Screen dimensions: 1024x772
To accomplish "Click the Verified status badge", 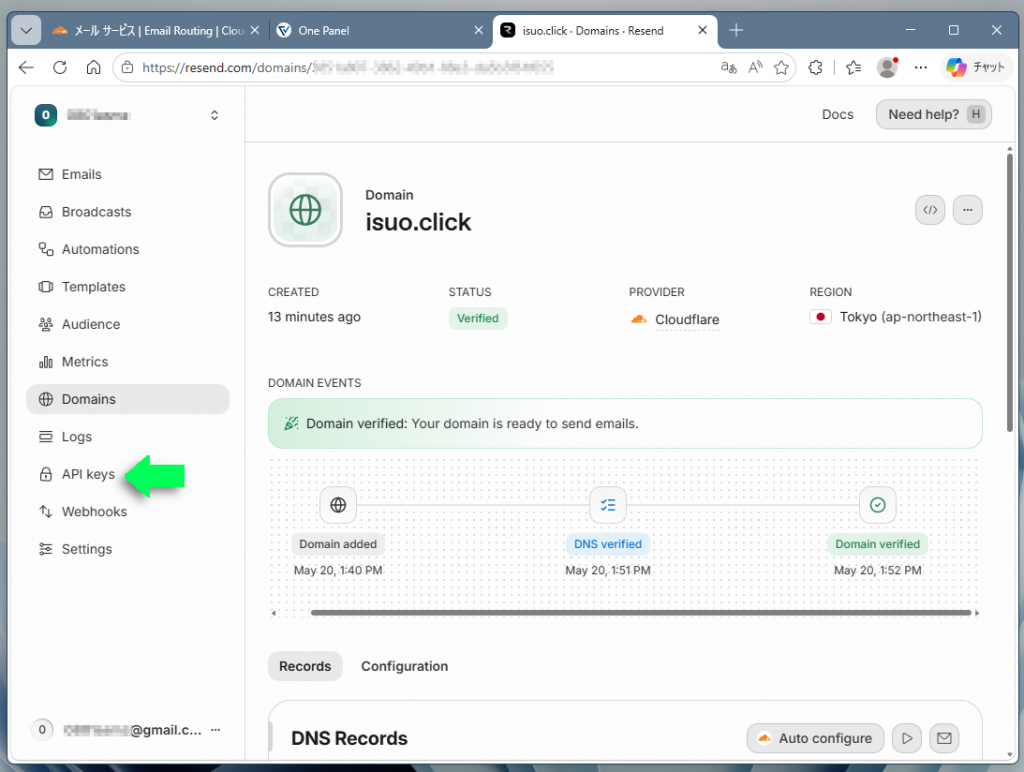I will [x=477, y=318].
